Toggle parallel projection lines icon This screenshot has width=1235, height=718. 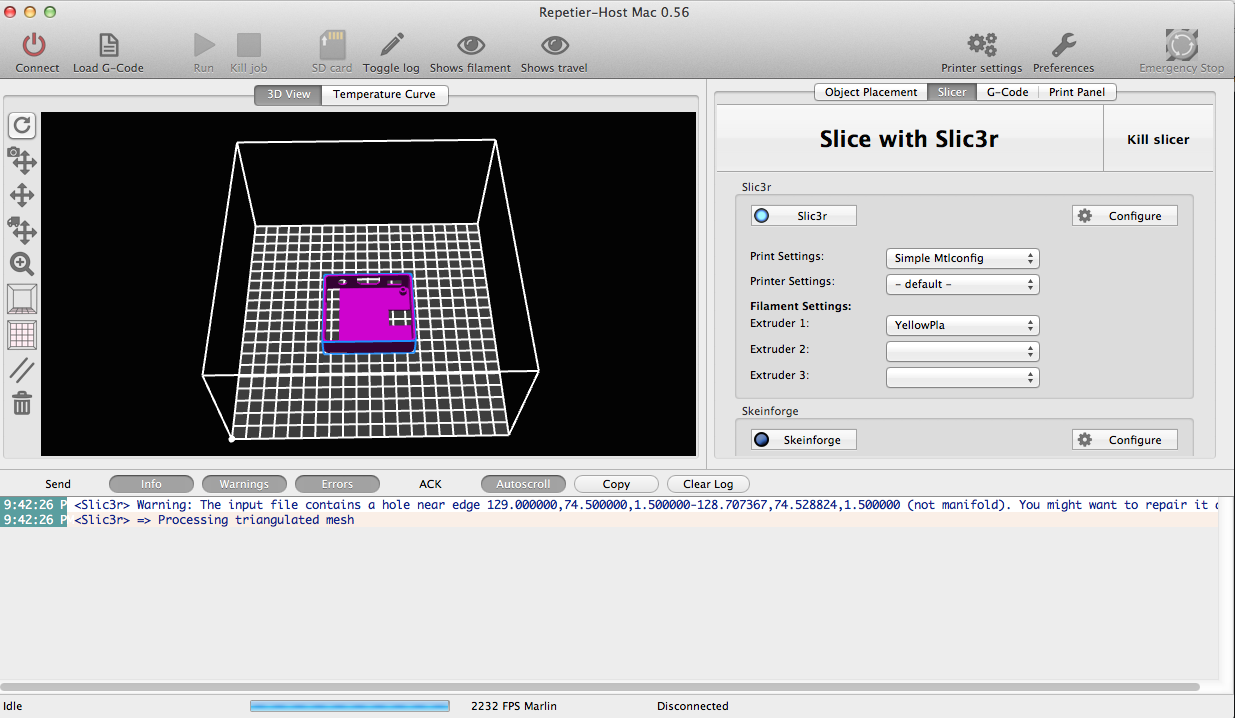(x=22, y=370)
